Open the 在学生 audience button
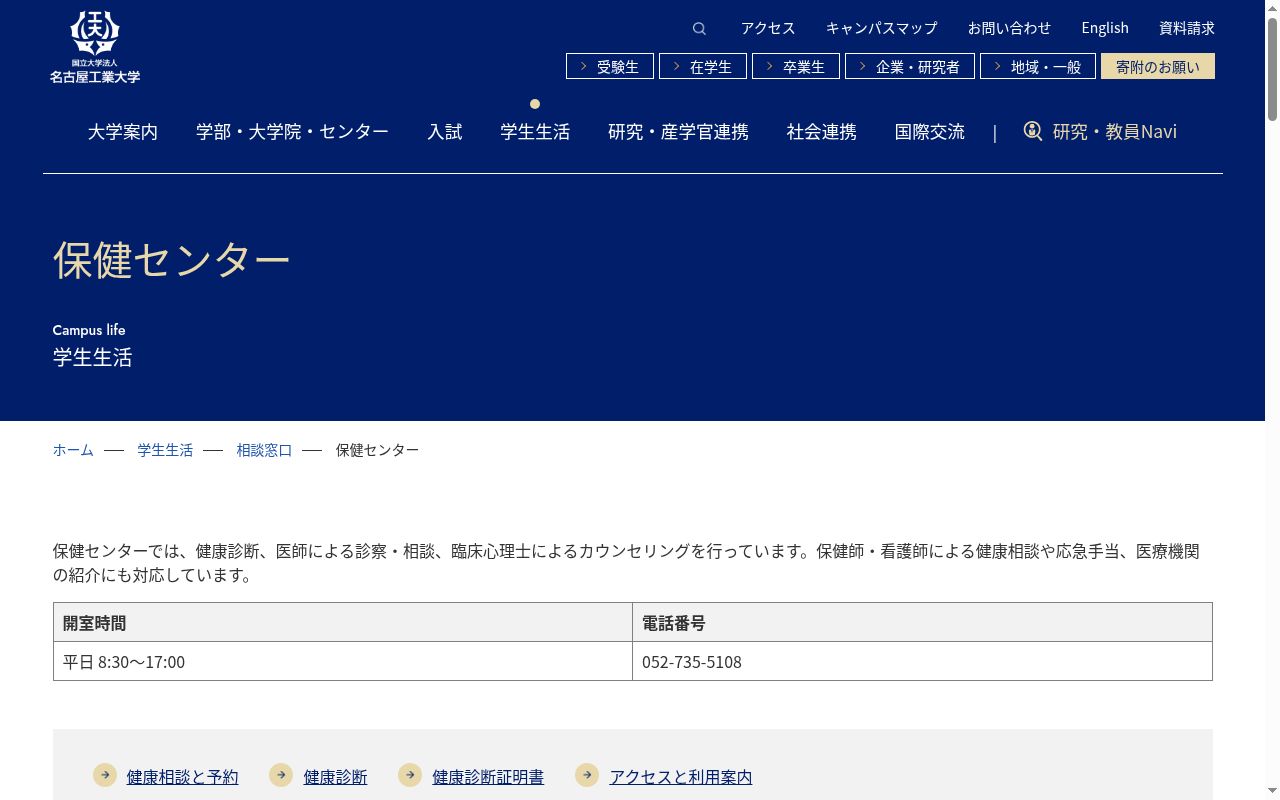 pos(703,66)
